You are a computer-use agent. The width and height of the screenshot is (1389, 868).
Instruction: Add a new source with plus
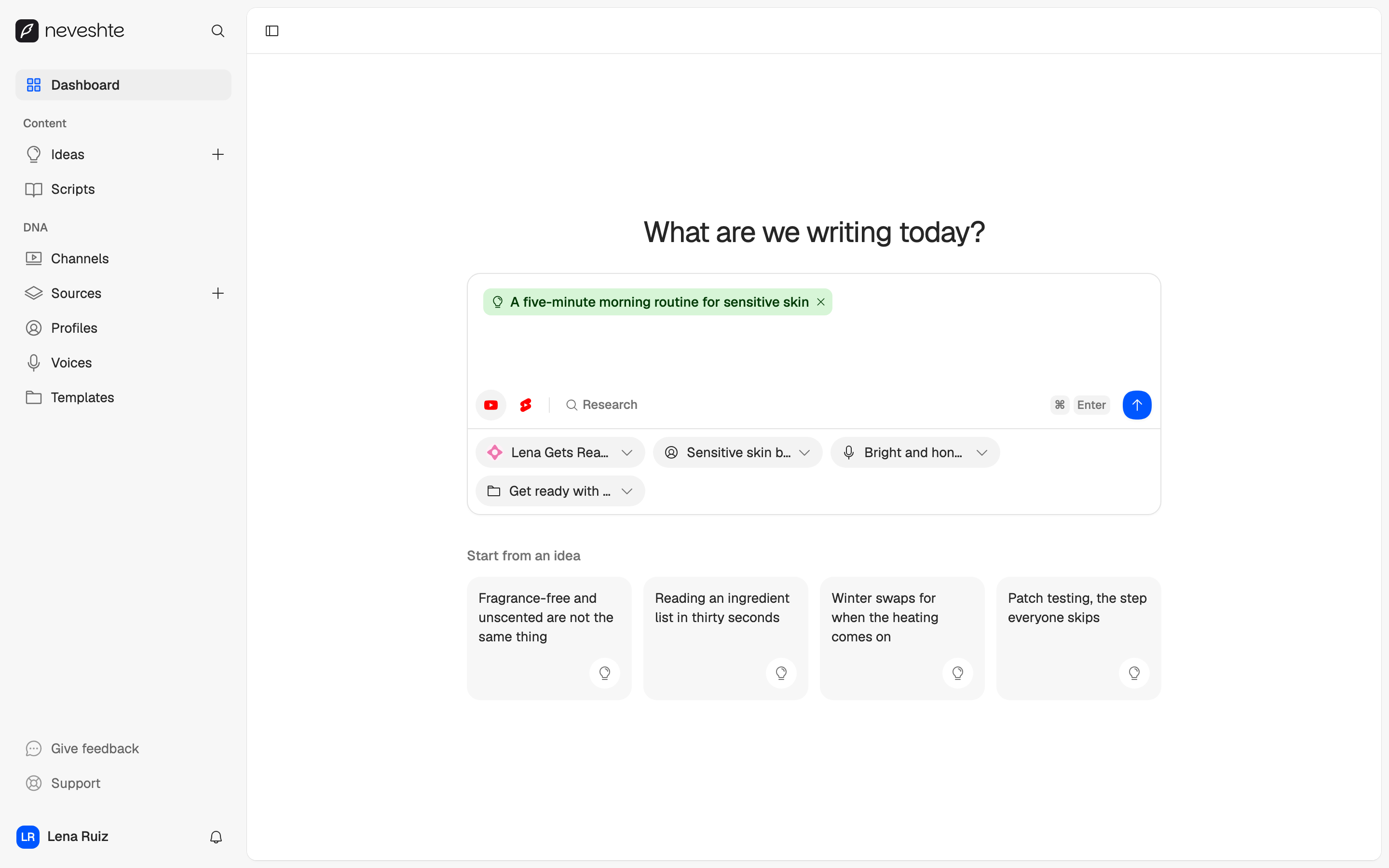tap(218, 293)
